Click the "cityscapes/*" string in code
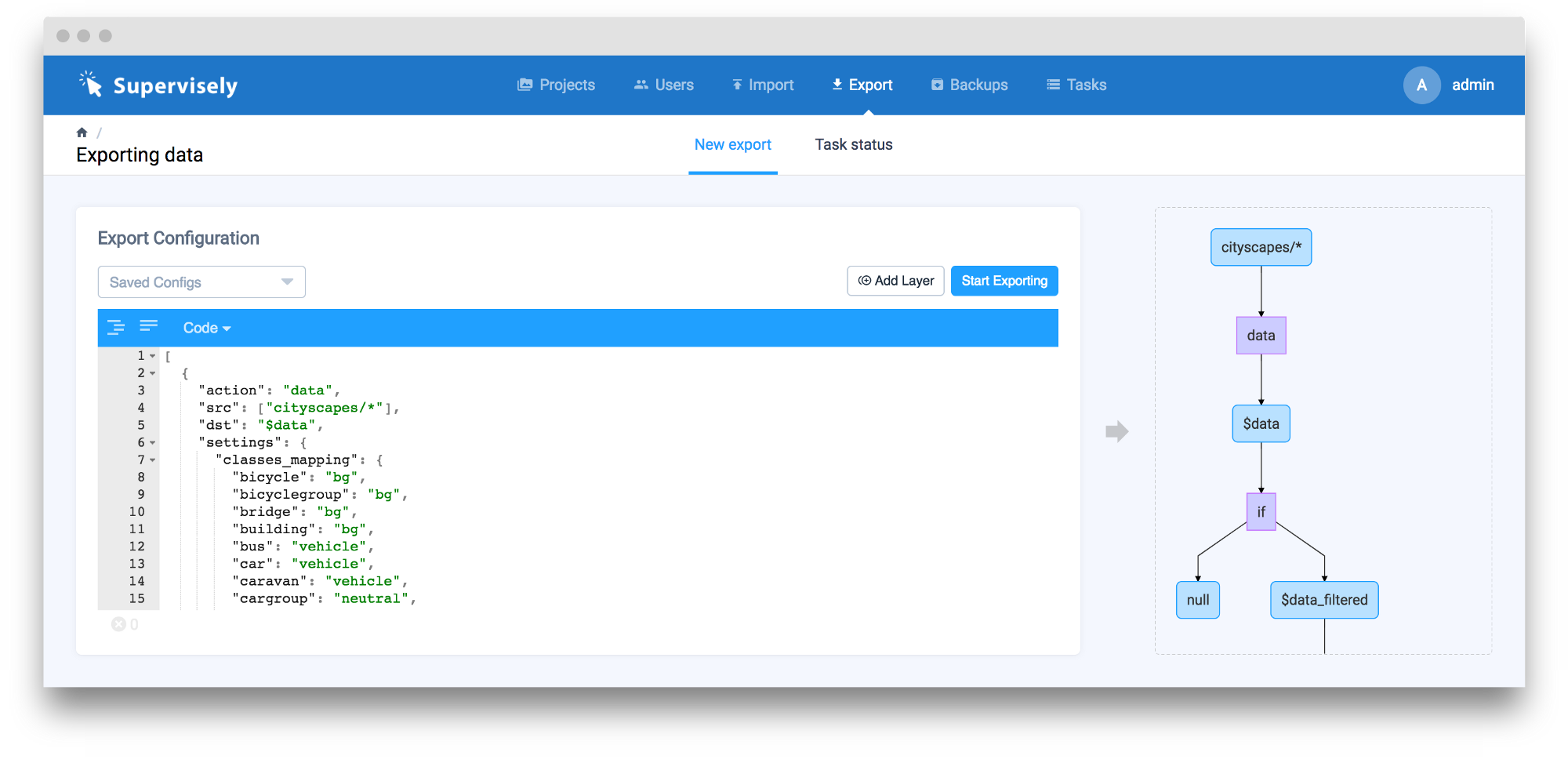1568x763 pixels. coord(325,408)
